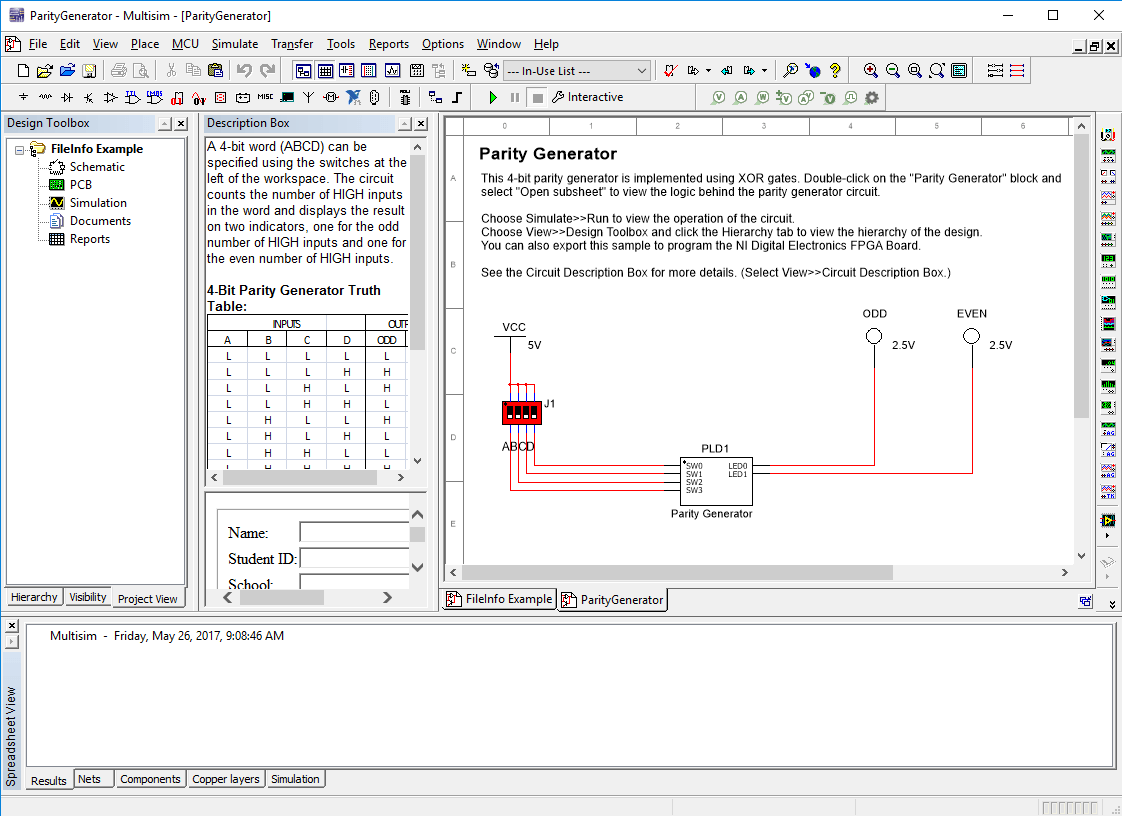Click the Name input field
Image resolution: width=1122 pixels, height=816 pixels.
pos(354,533)
